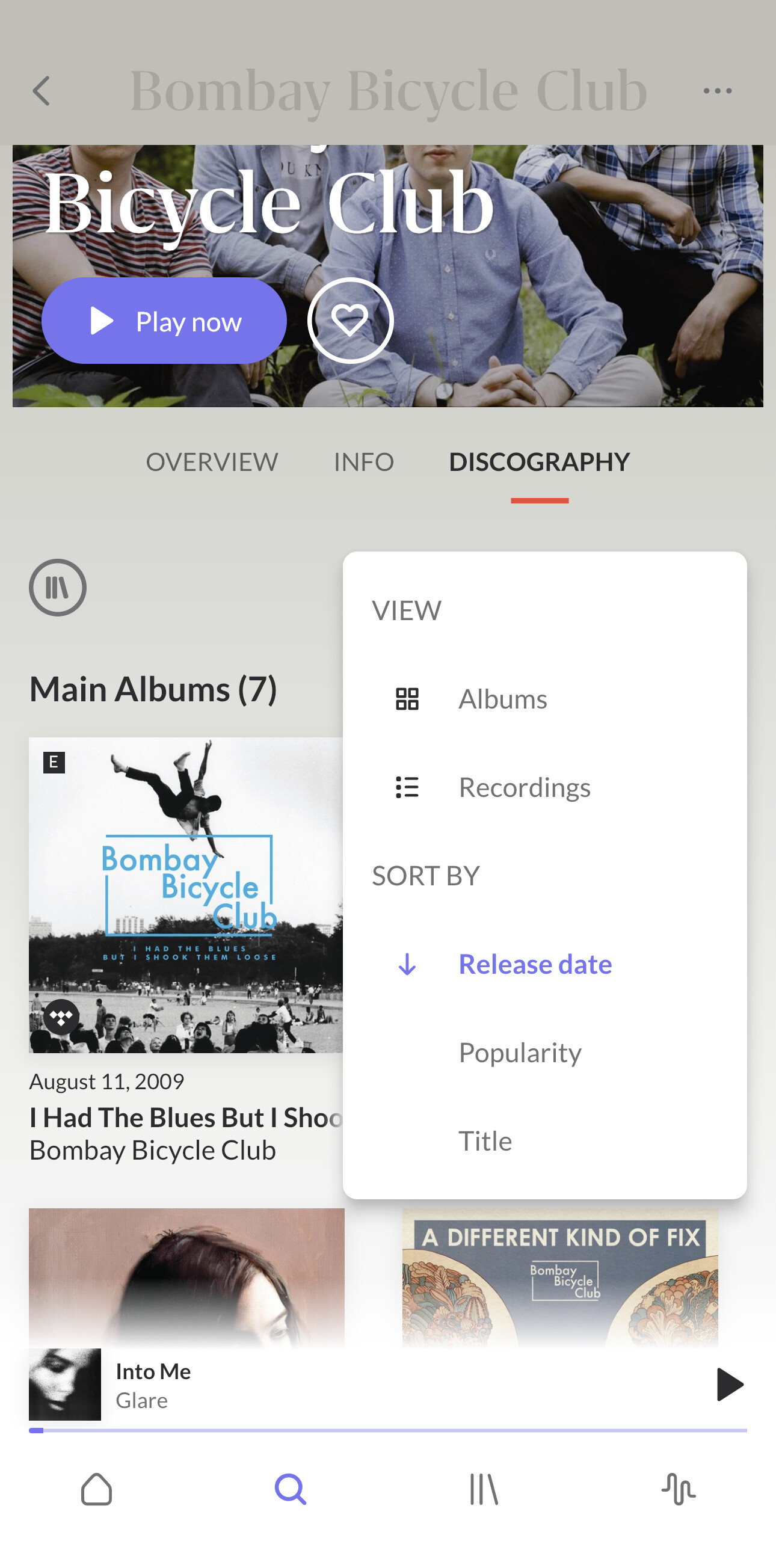Open the Home navigation icon
Image resolution: width=776 pixels, height=1568 pixels.
coord(97,1489)
